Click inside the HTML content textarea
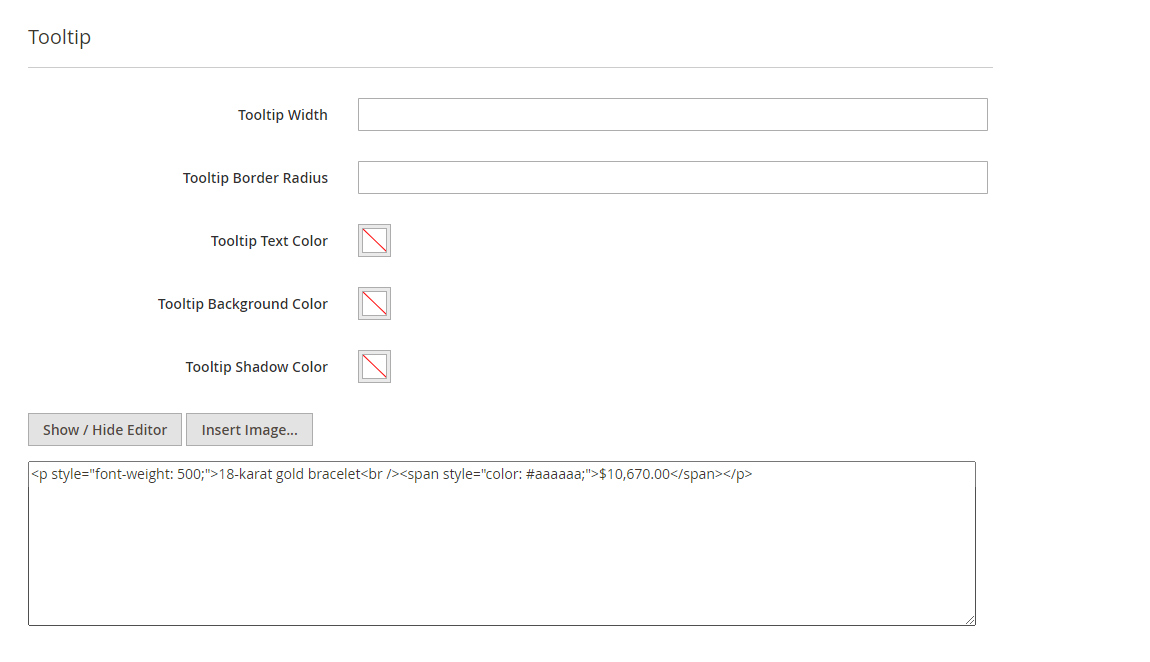The width and height of the screenshot is (1150, 662). coord(502,543)
